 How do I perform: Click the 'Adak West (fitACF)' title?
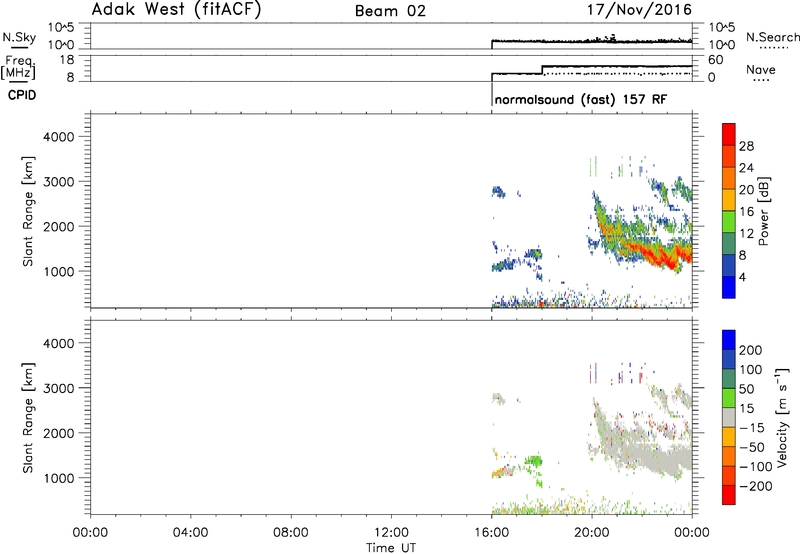(x=176, y=10)
